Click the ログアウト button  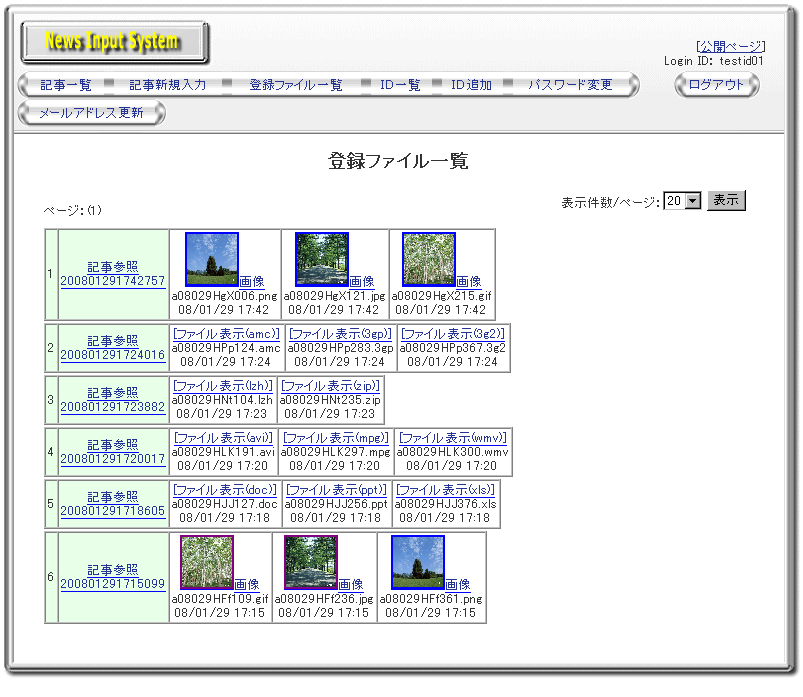click(717, 85)
